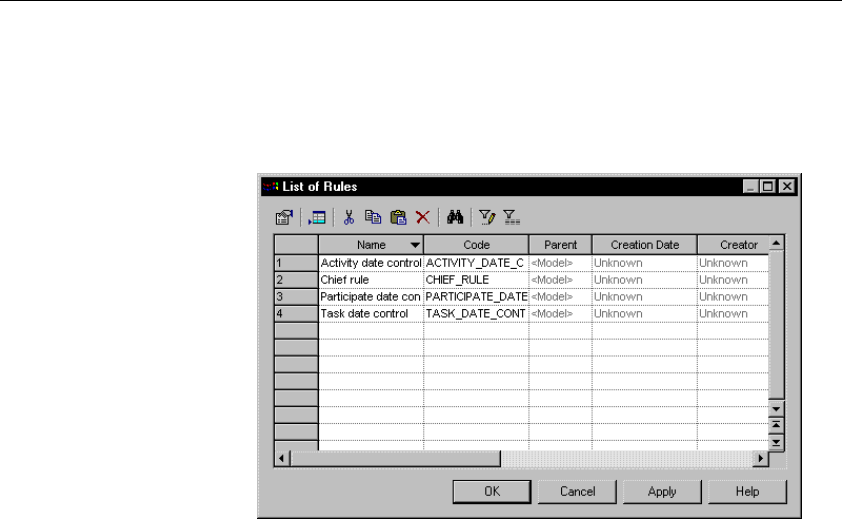This screenshot has width=842, height=519.
Task: Click the horizontal scrollbar thumb
Action: [396, 459]
